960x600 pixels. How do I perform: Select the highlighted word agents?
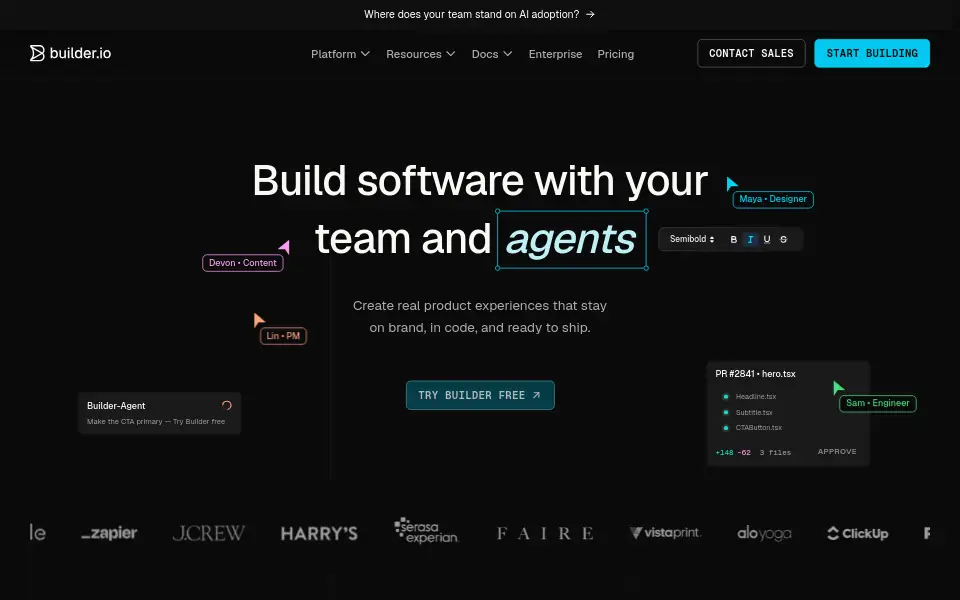572,239
